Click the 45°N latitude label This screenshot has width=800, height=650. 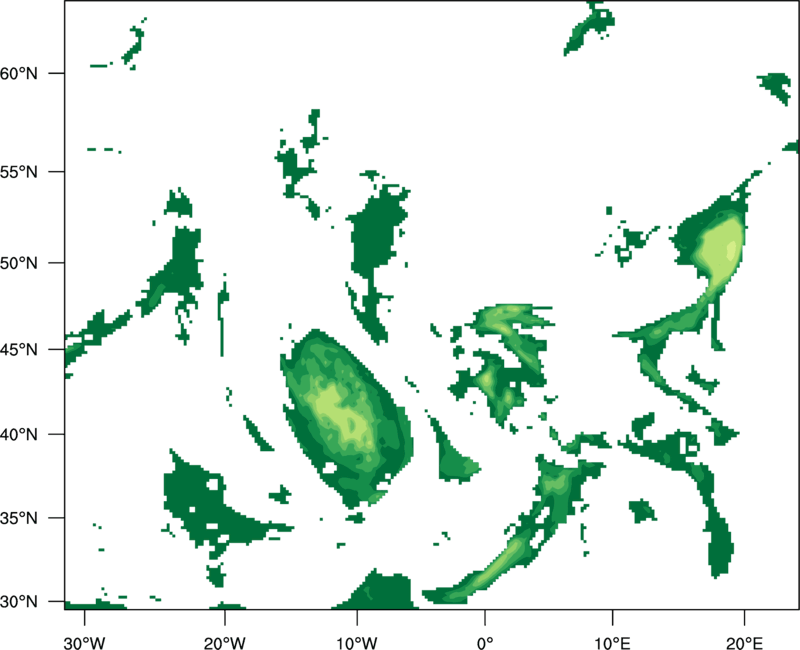pos(19,350)
